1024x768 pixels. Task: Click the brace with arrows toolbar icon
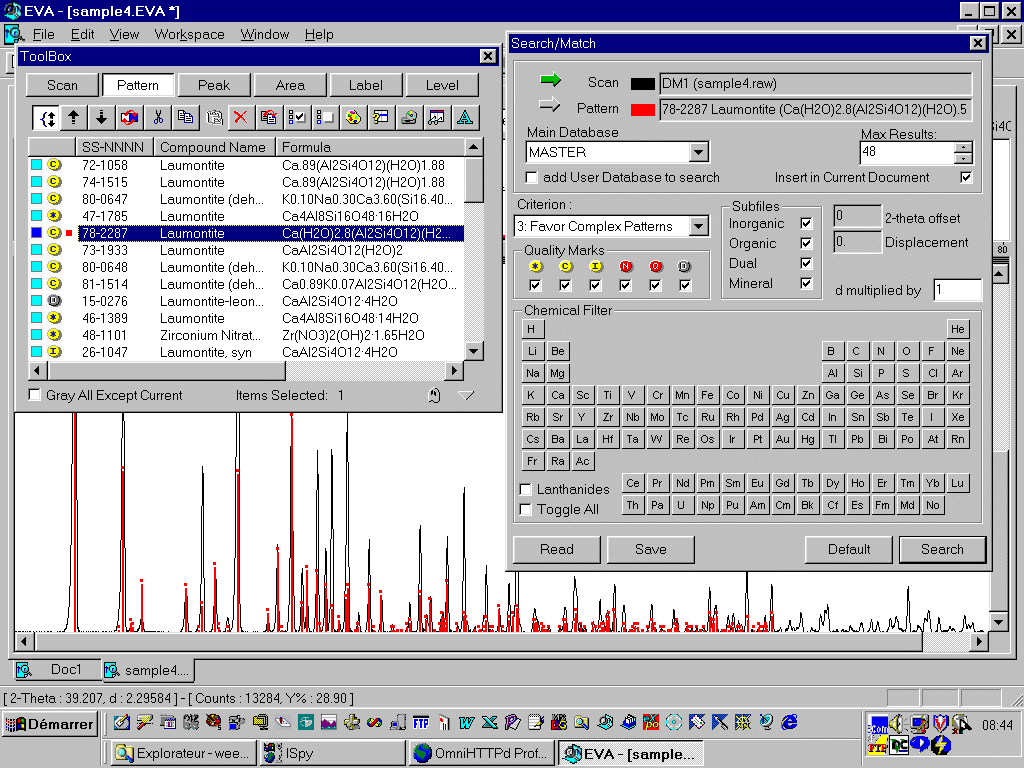46,118
